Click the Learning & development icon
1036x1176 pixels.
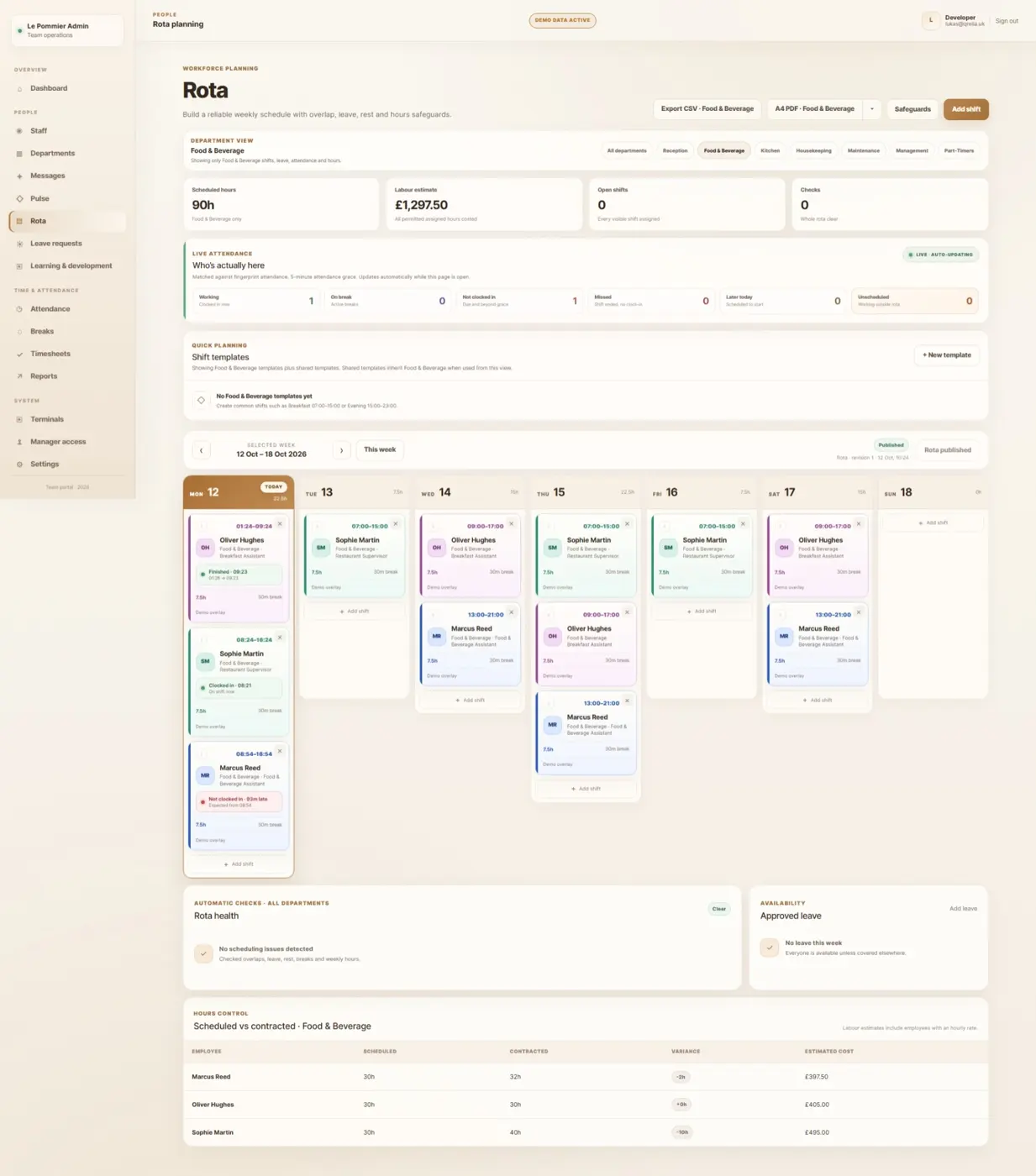click(x=19, y=266)
